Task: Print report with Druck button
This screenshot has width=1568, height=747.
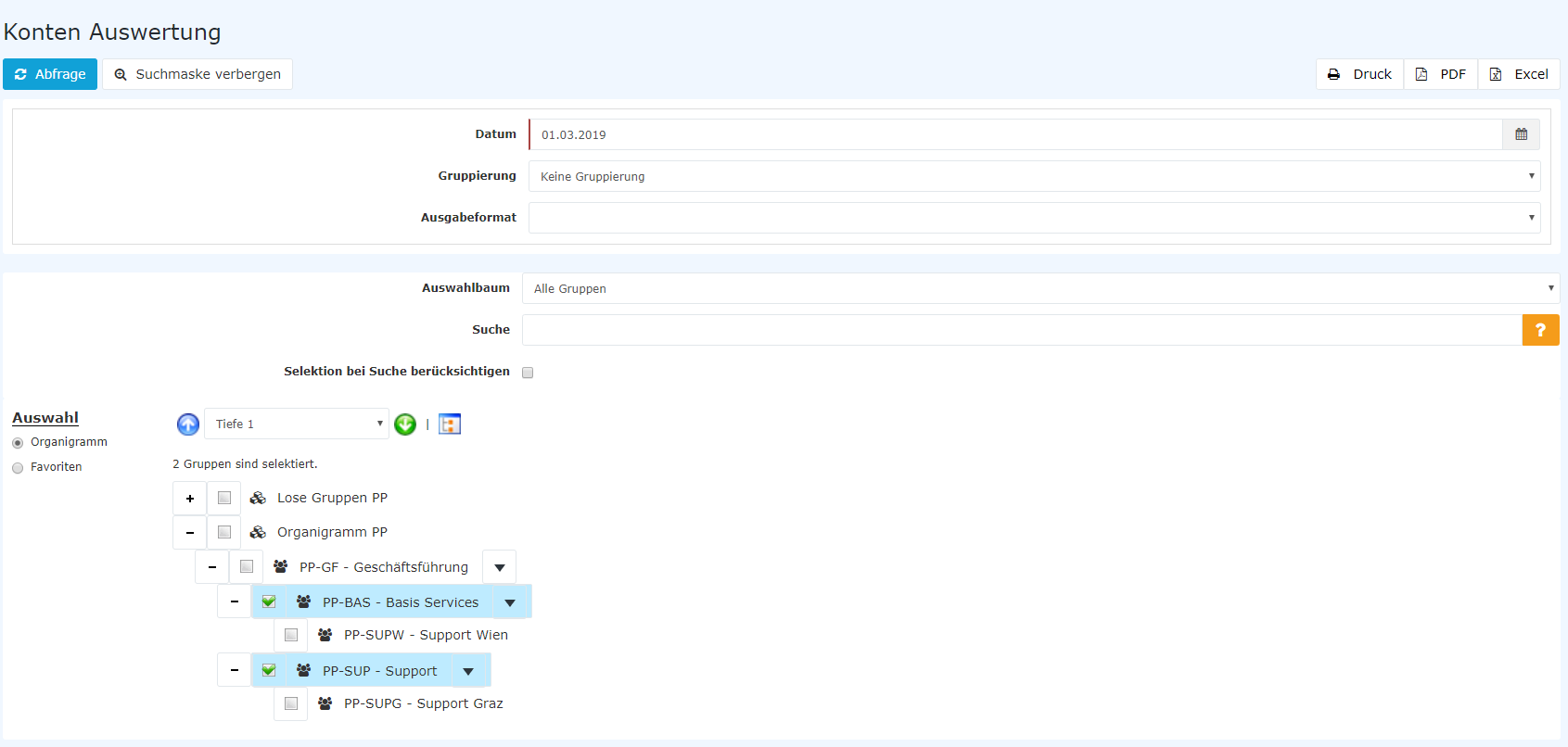Action: (1359, 74)
